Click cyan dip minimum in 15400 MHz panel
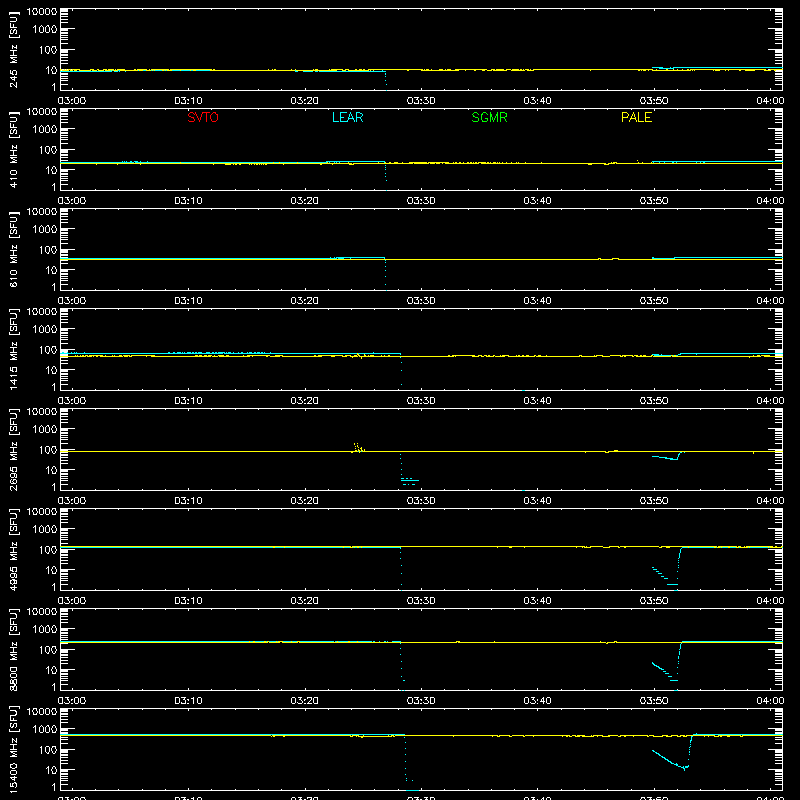Image resolution: width=800 pixels, height=800 pixels. 684,768
